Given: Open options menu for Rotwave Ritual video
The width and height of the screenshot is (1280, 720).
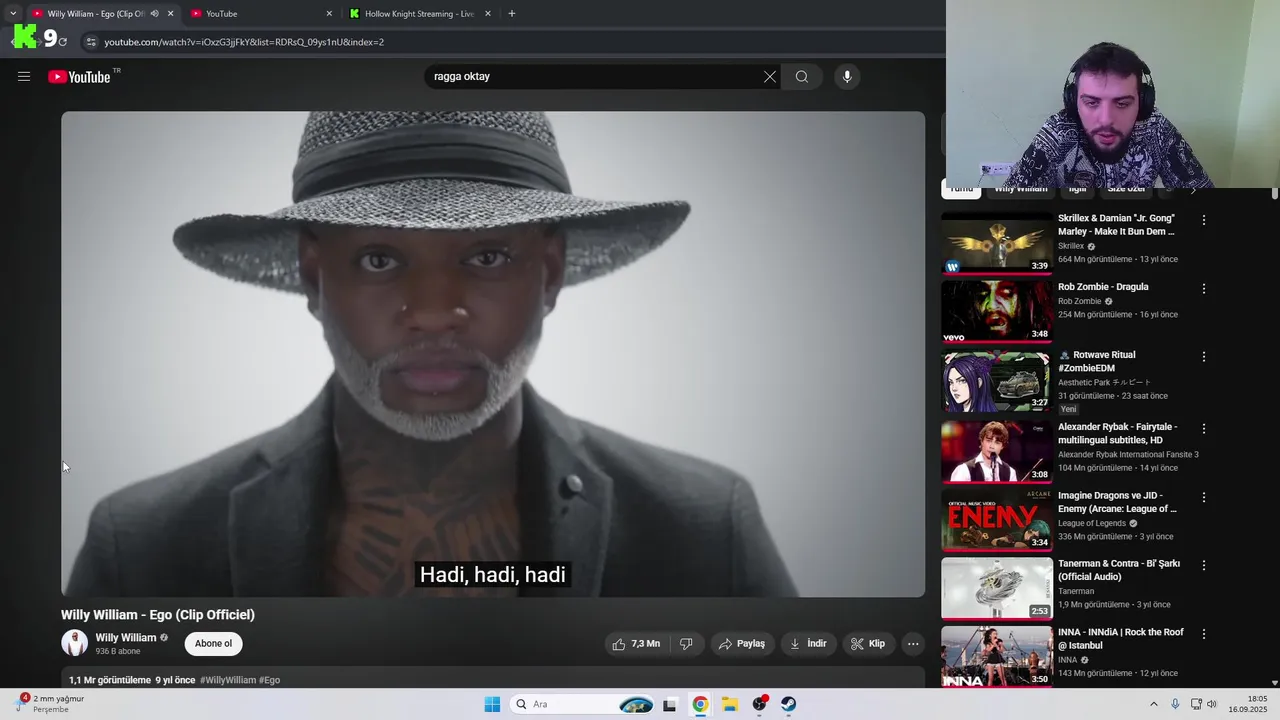Looking at the screenshot, I should (1204, 357).
